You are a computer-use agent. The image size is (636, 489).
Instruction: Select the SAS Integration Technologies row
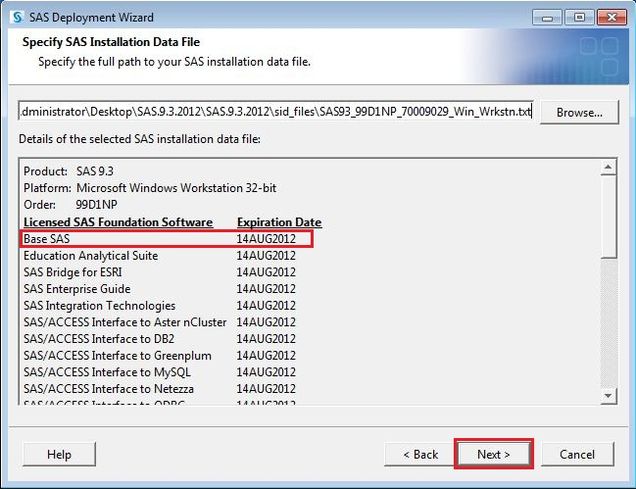pyautogui.click(x=159, y=306)
